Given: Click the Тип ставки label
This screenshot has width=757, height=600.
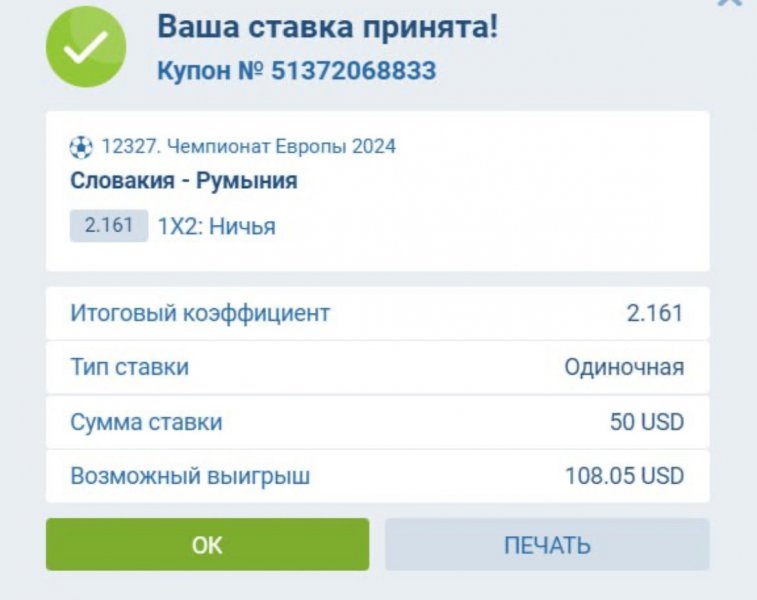Looking at the screenshot, I should (129, 367).
